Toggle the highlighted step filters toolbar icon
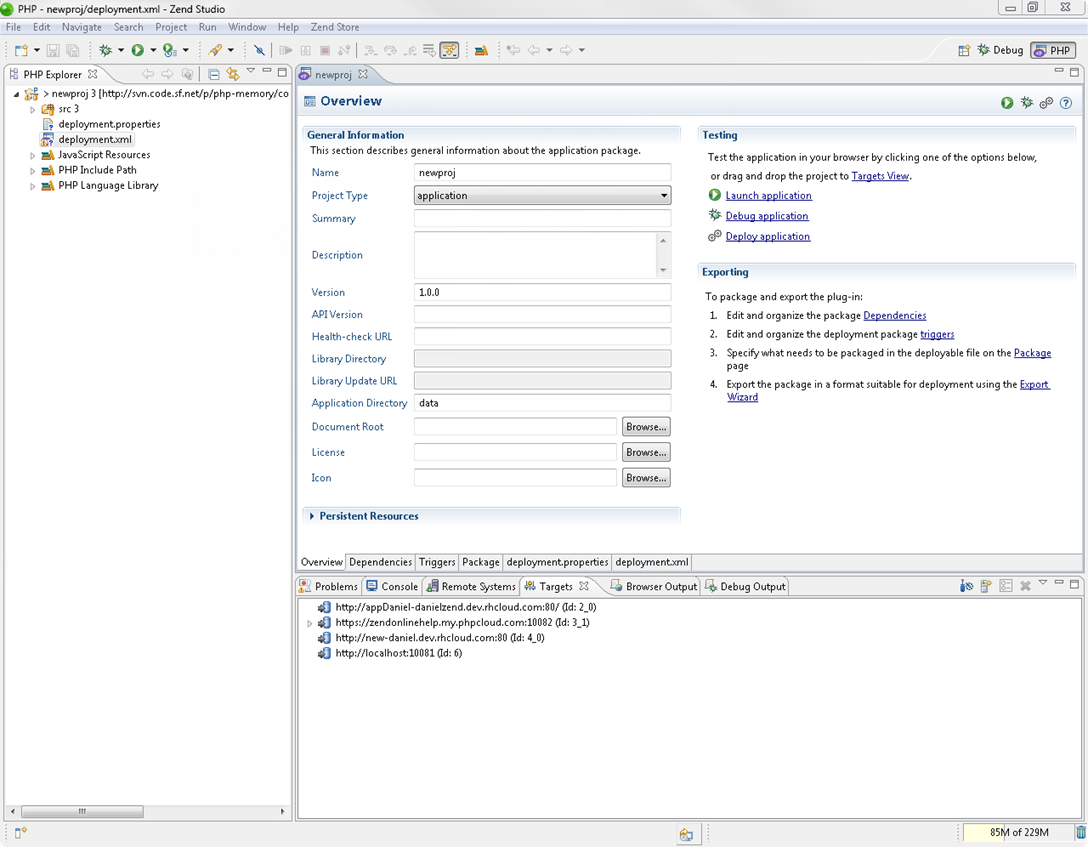This screenshot has height=847, width=1088. [450, 50]
